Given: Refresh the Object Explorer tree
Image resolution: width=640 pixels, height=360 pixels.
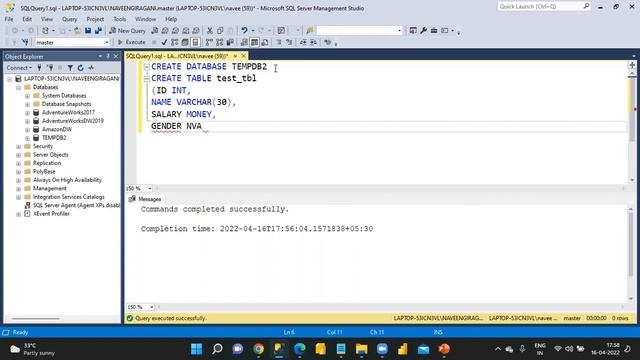Looking at the screenshot, I should pos(80,68).
